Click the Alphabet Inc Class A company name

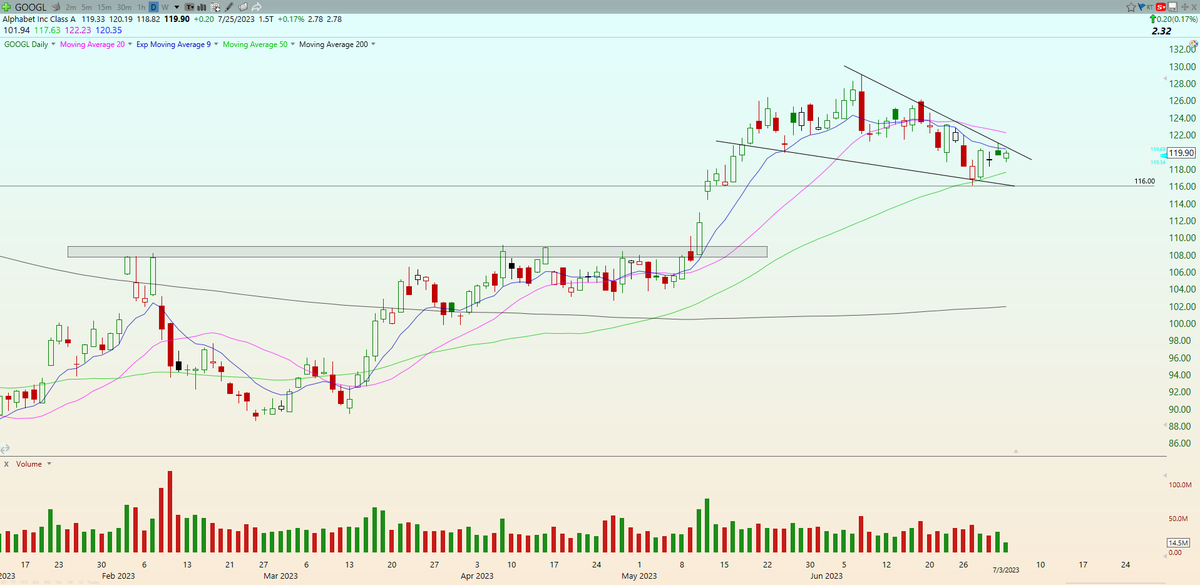pos(39,19)
